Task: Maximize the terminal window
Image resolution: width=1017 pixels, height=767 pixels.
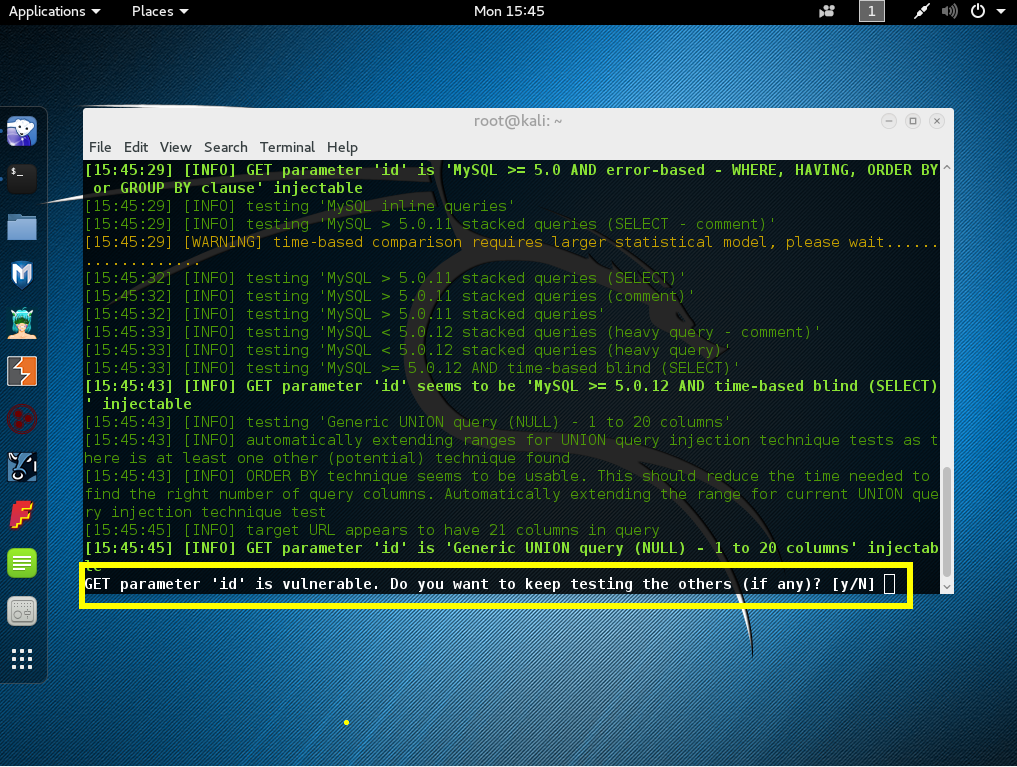Action: click(x=913, y=121)
